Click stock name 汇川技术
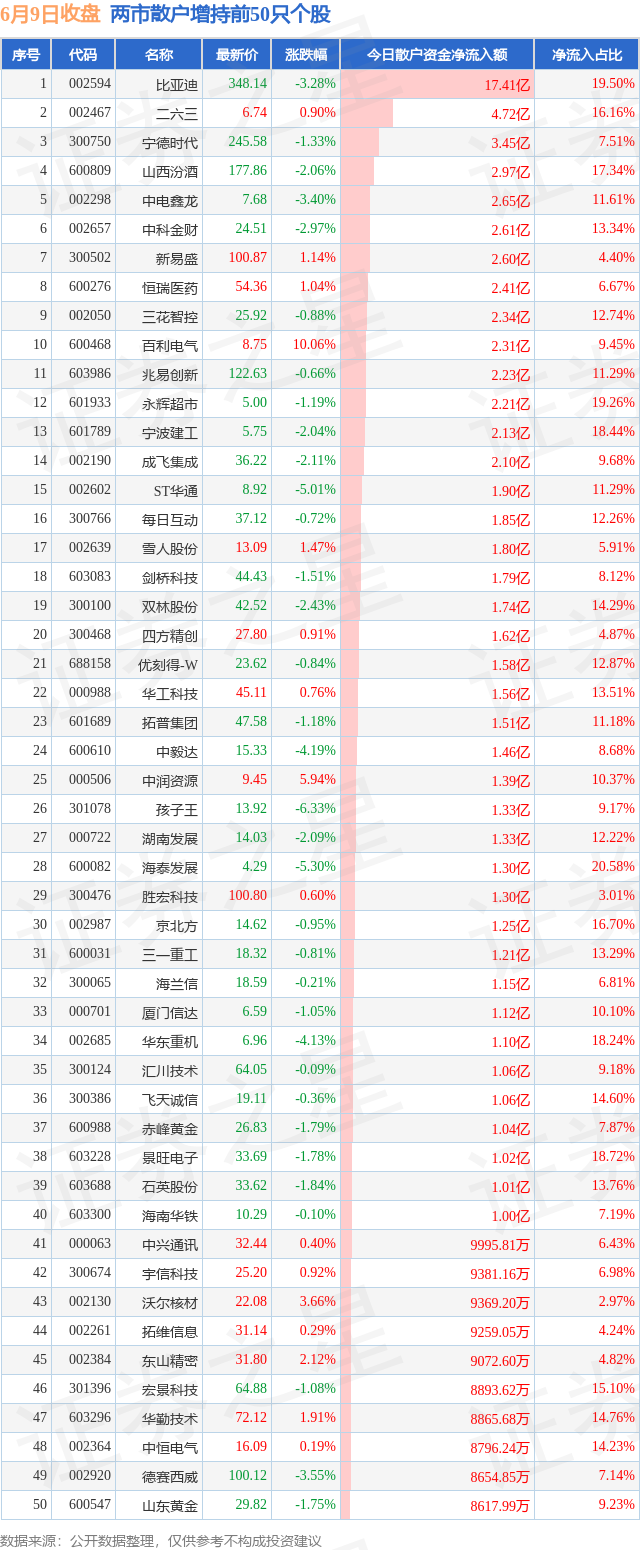Screen dimensions: 640x1550 tap(170, 1071)
